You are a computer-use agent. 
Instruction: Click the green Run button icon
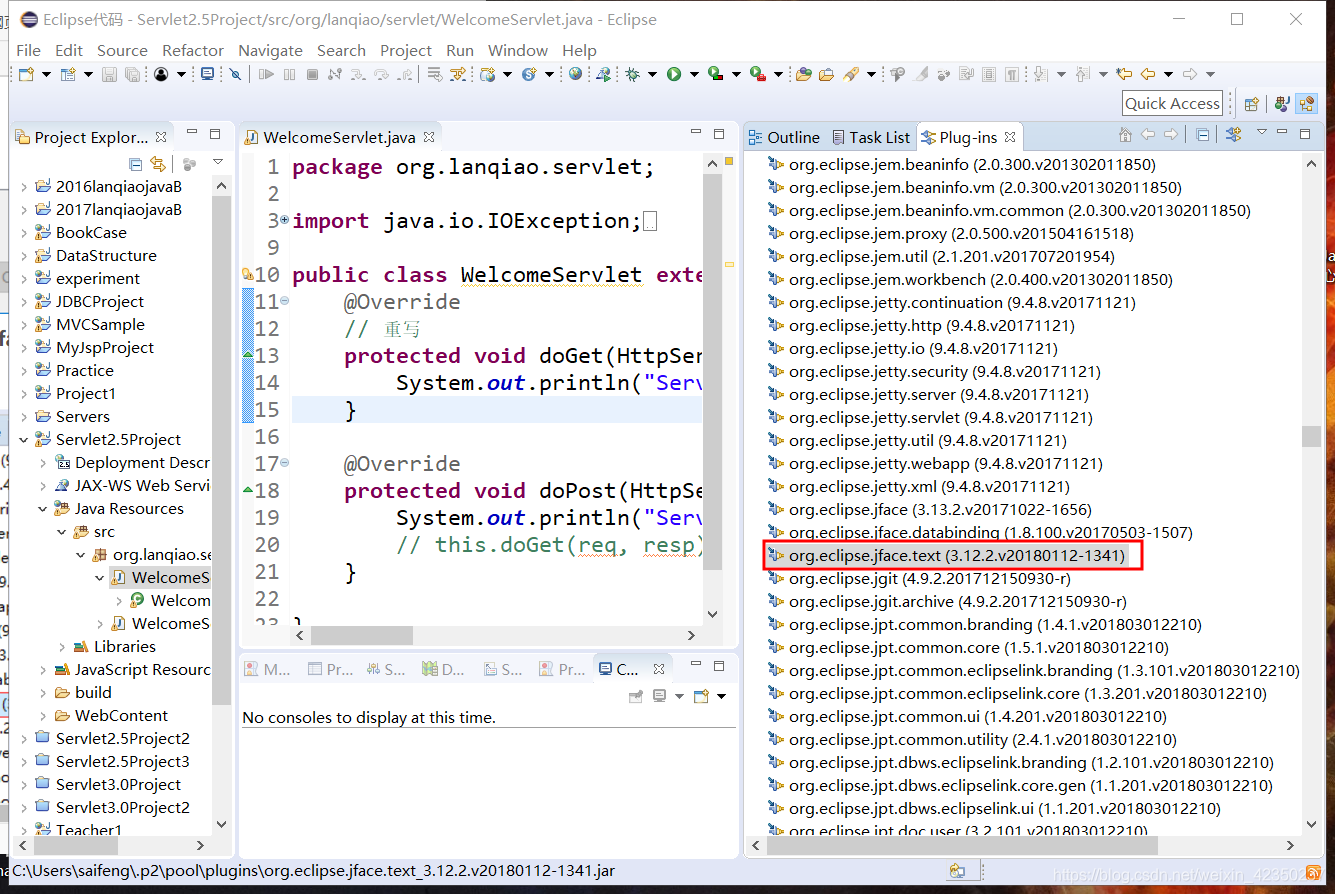coord(674,74)
